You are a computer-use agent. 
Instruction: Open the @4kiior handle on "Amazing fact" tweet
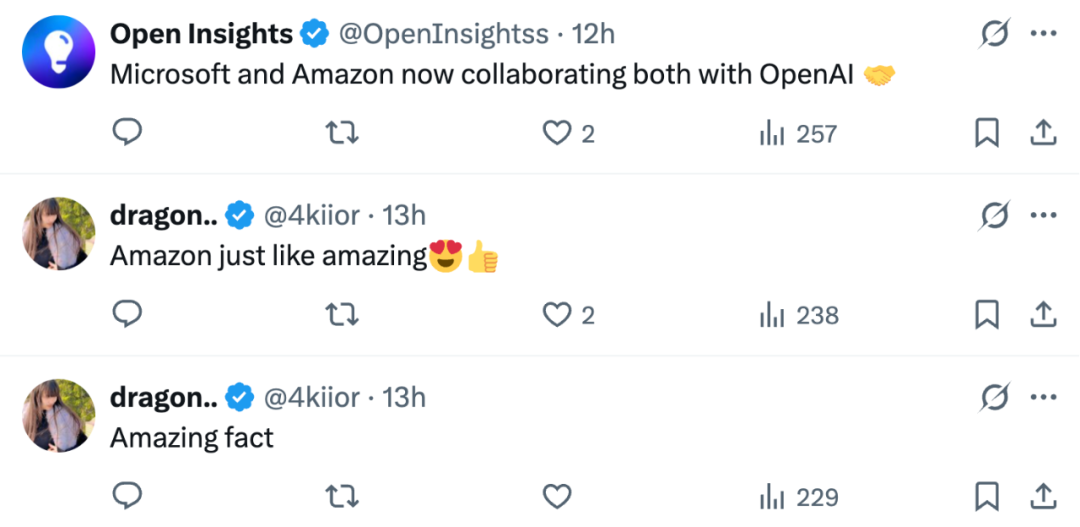coord(311,398)
